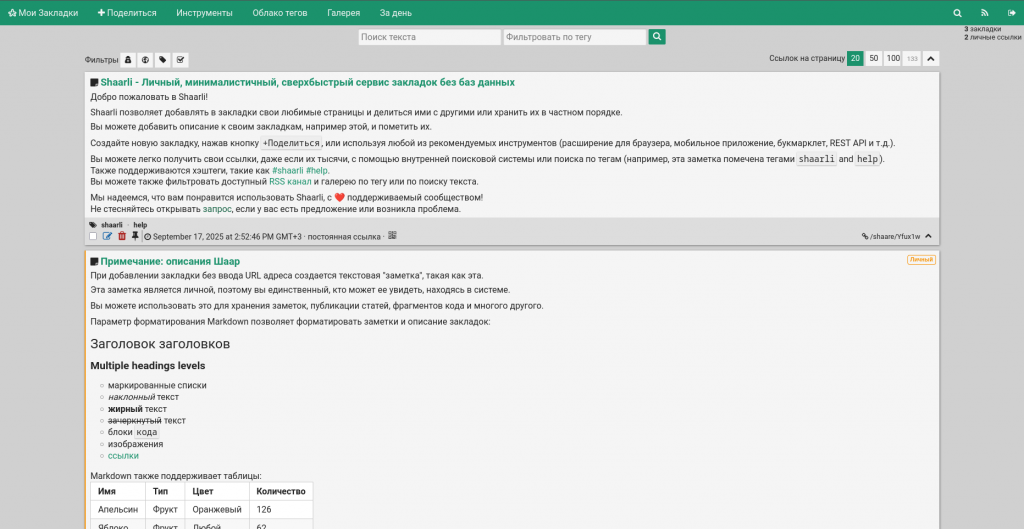This screenshot has height=529, width=1024.
Task: Open the RSS канал link
Action: (290, 182)
